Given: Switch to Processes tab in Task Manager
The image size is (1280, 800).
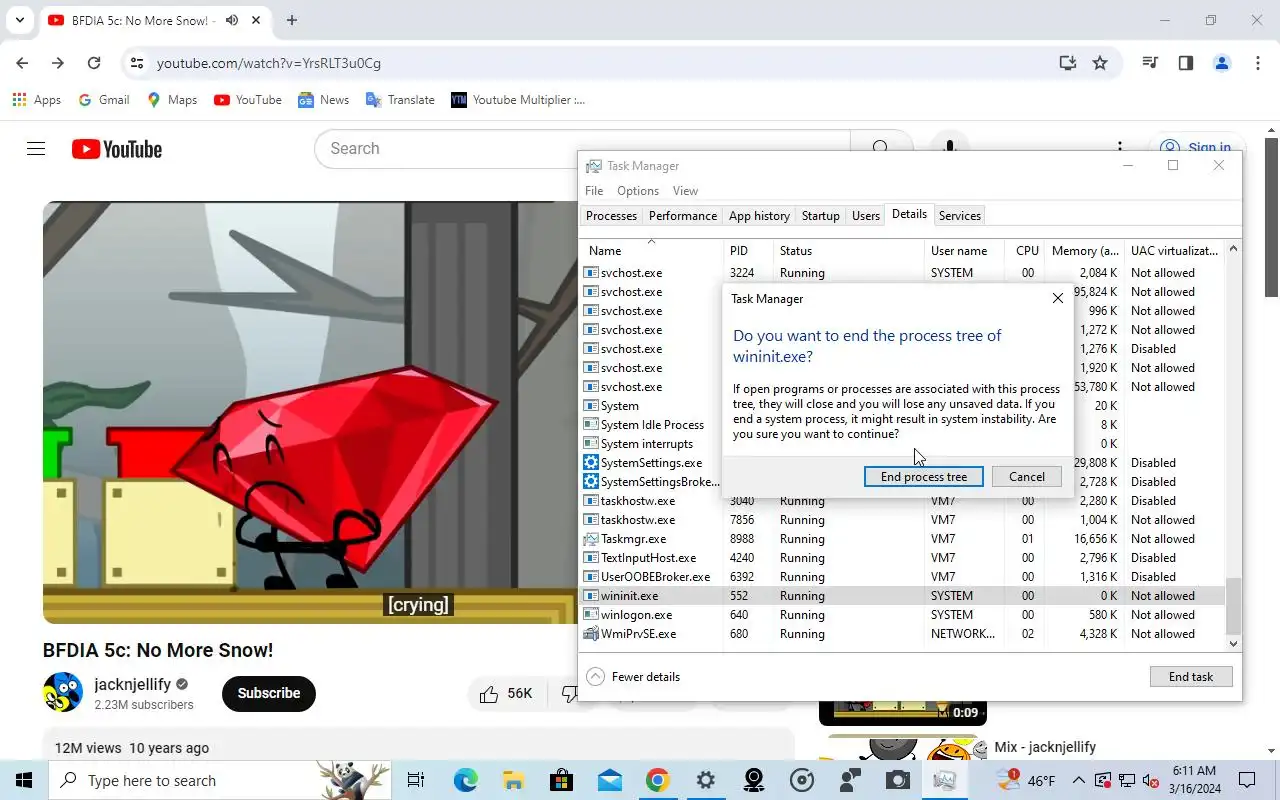Looking at the screenshot, I should (611, 216).
